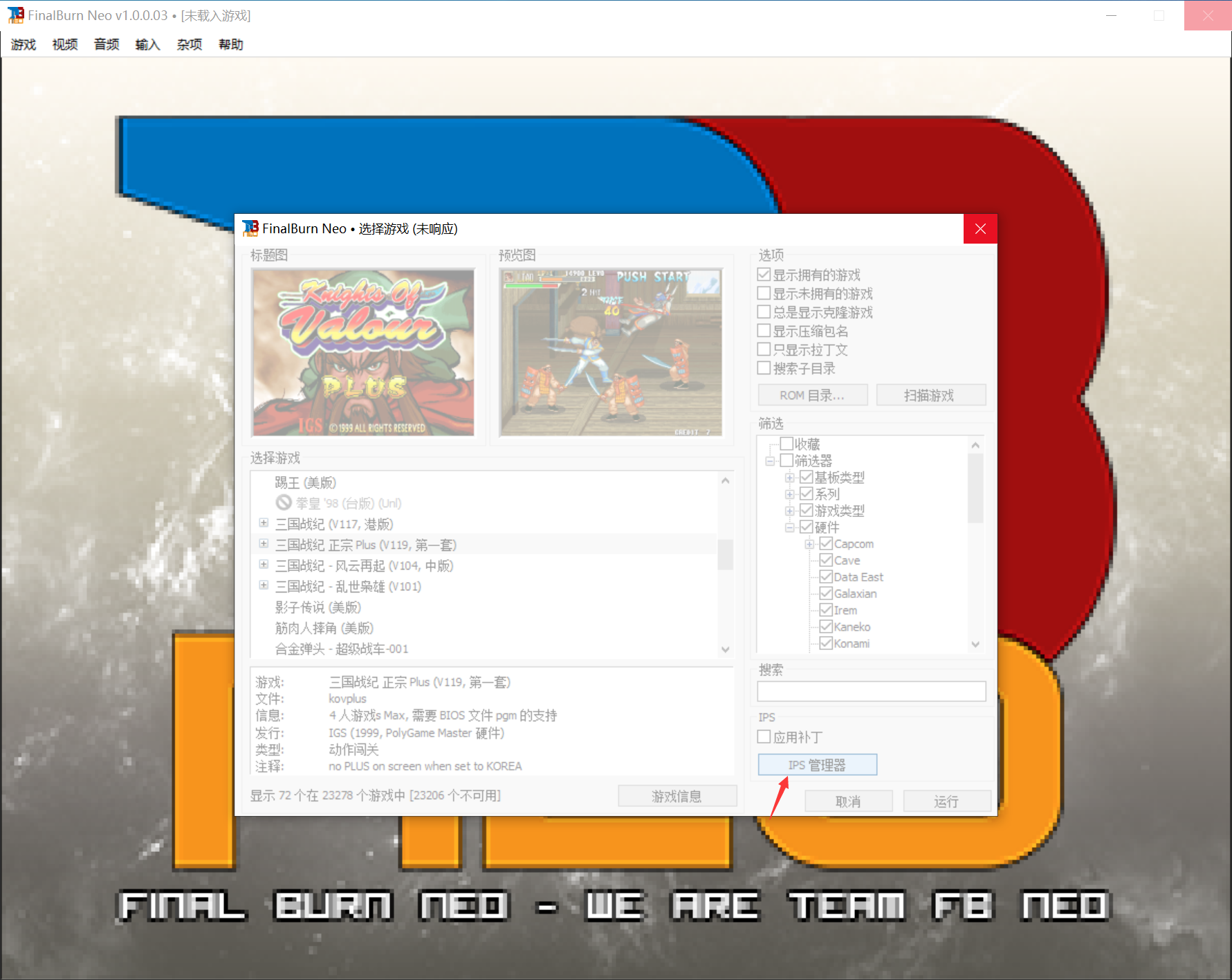Toggle 应用补丁 IPS checkbox
Viewport: 1232px width, 980px height.
pyautogui.click(x=764, y=737)
